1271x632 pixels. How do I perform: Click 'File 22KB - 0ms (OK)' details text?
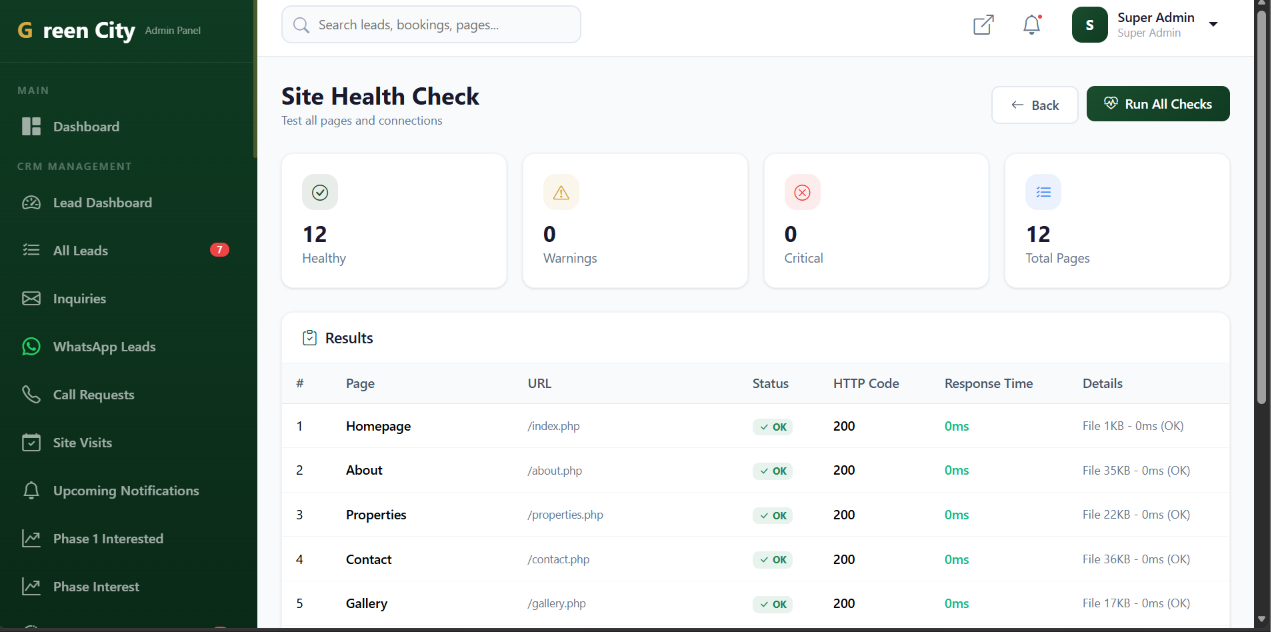[x=1137, y=515]
